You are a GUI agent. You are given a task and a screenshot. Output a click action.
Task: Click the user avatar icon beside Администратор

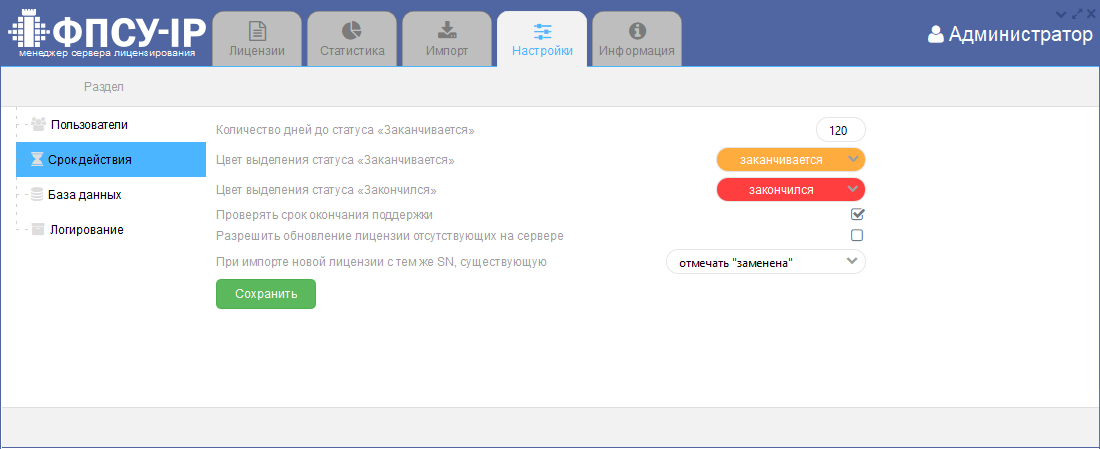tap(936, 35)
